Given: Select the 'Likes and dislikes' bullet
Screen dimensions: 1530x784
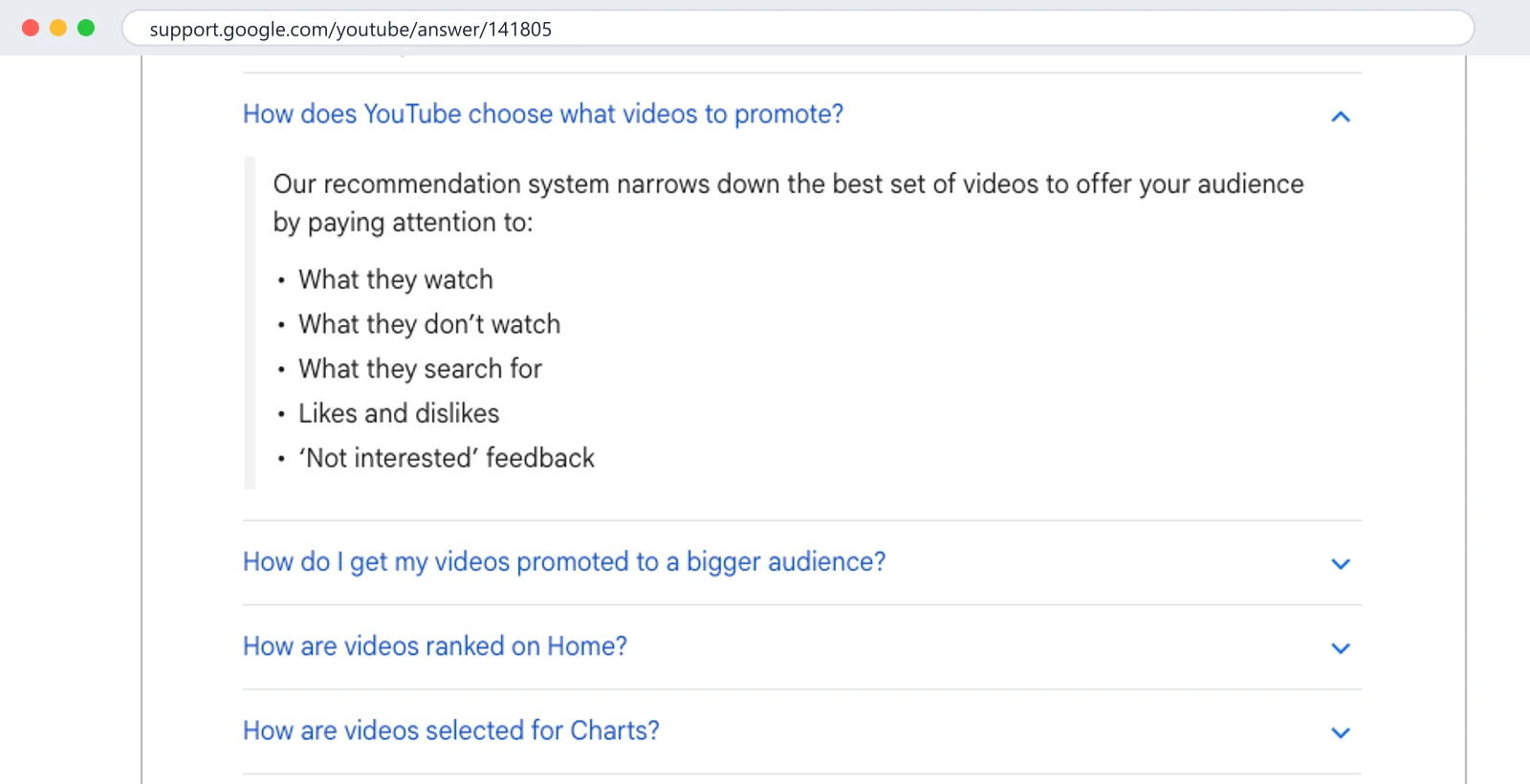Looking at the screenshot, I should pyautogui.click(x=399, y=413).
